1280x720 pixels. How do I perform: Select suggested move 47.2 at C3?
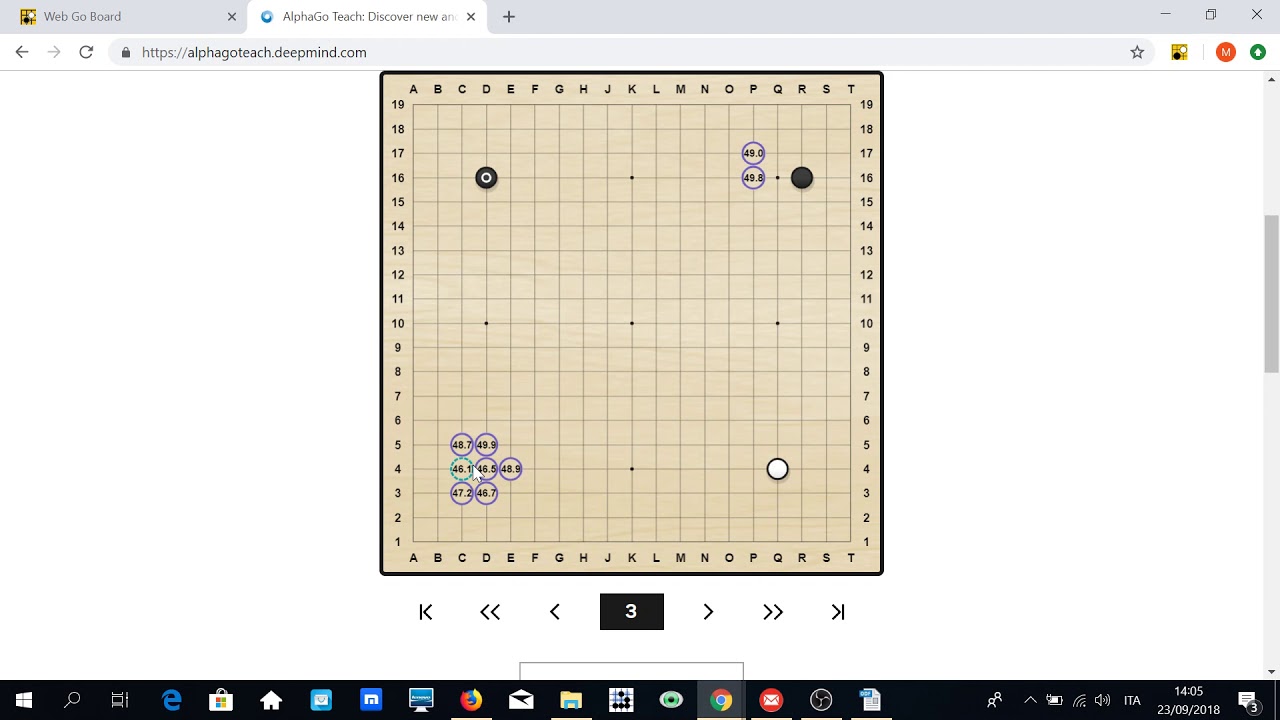462,493
